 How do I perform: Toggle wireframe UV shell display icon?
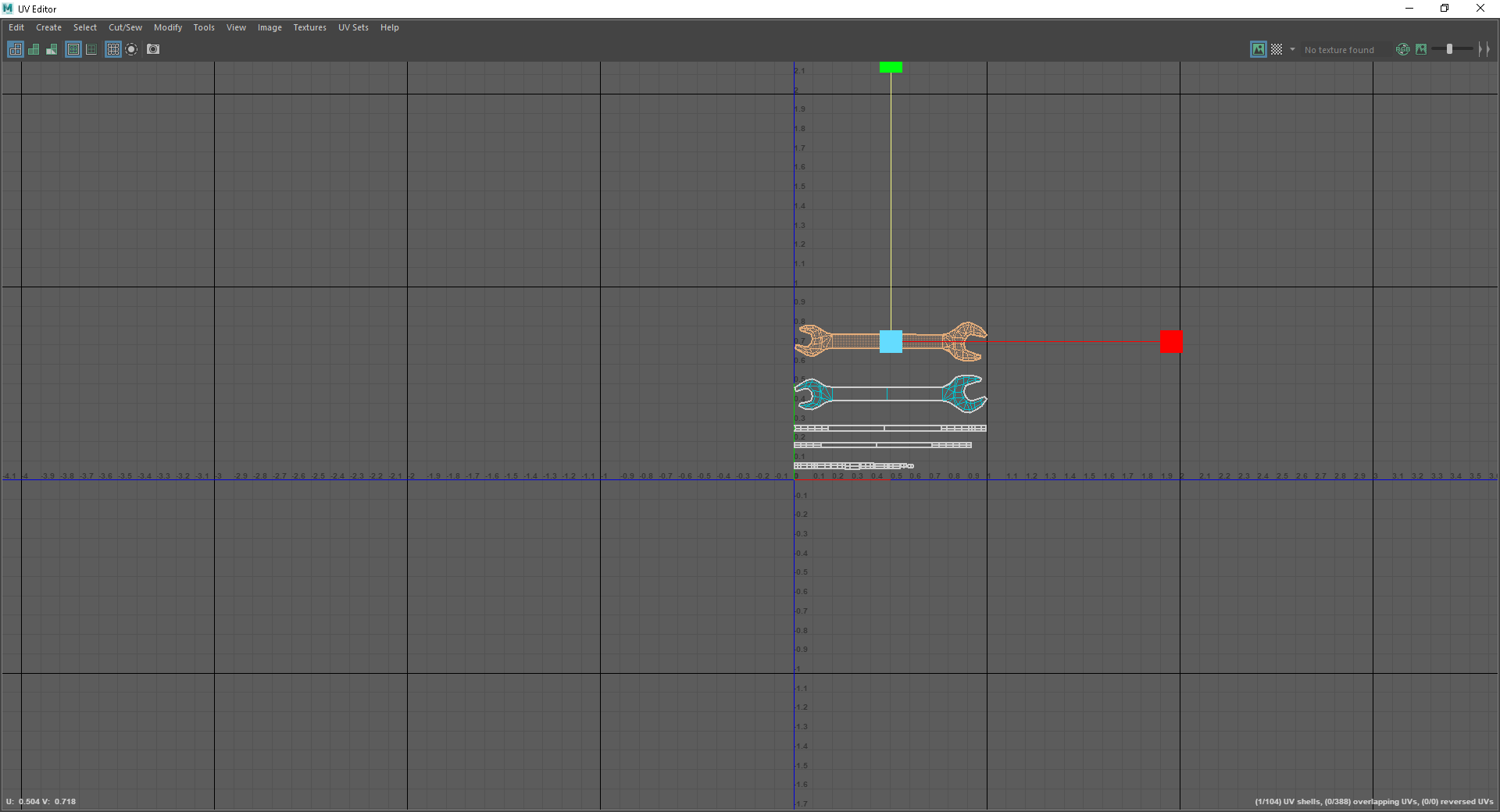coord(16,49)
